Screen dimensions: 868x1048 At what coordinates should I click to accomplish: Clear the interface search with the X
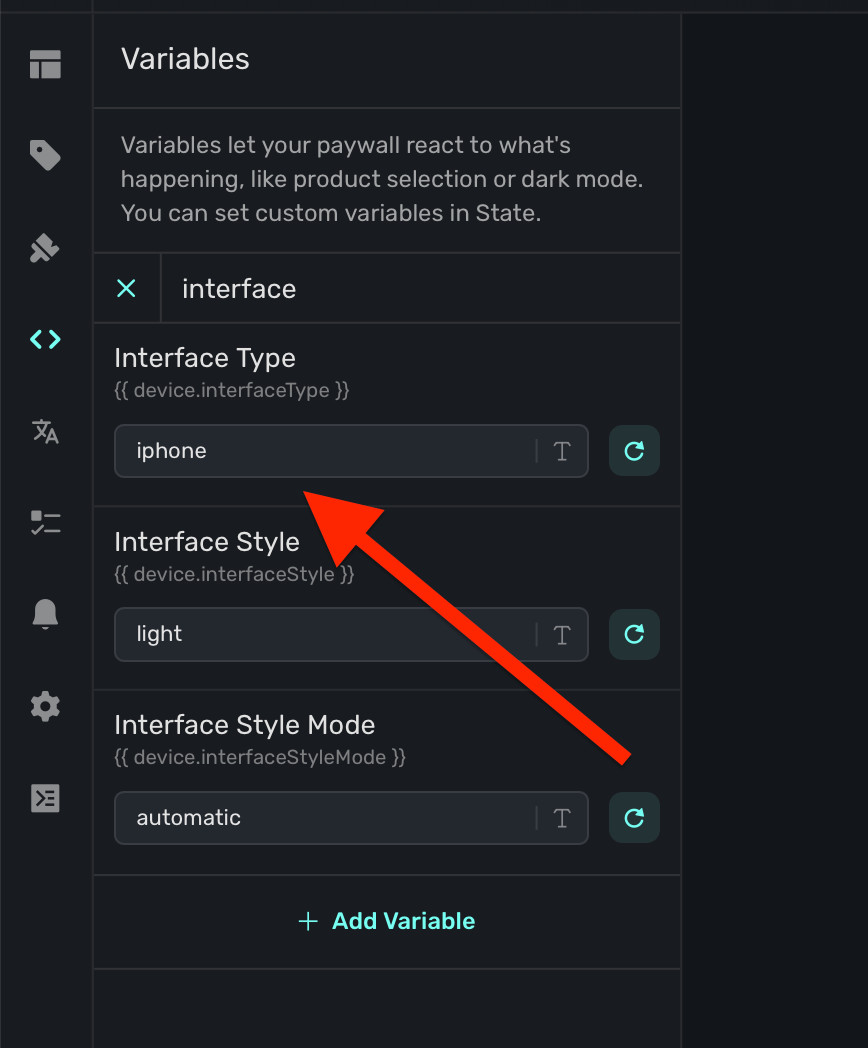(x=126, y=289)
